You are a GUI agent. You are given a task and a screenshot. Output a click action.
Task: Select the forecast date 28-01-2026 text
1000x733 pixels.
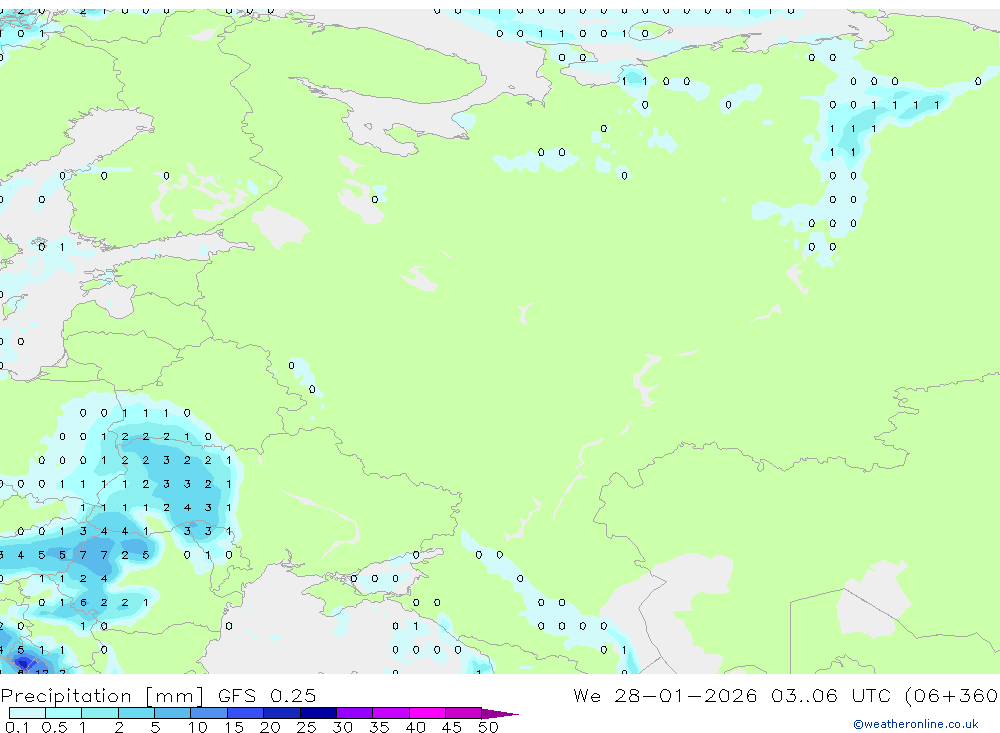coord(686,695)
